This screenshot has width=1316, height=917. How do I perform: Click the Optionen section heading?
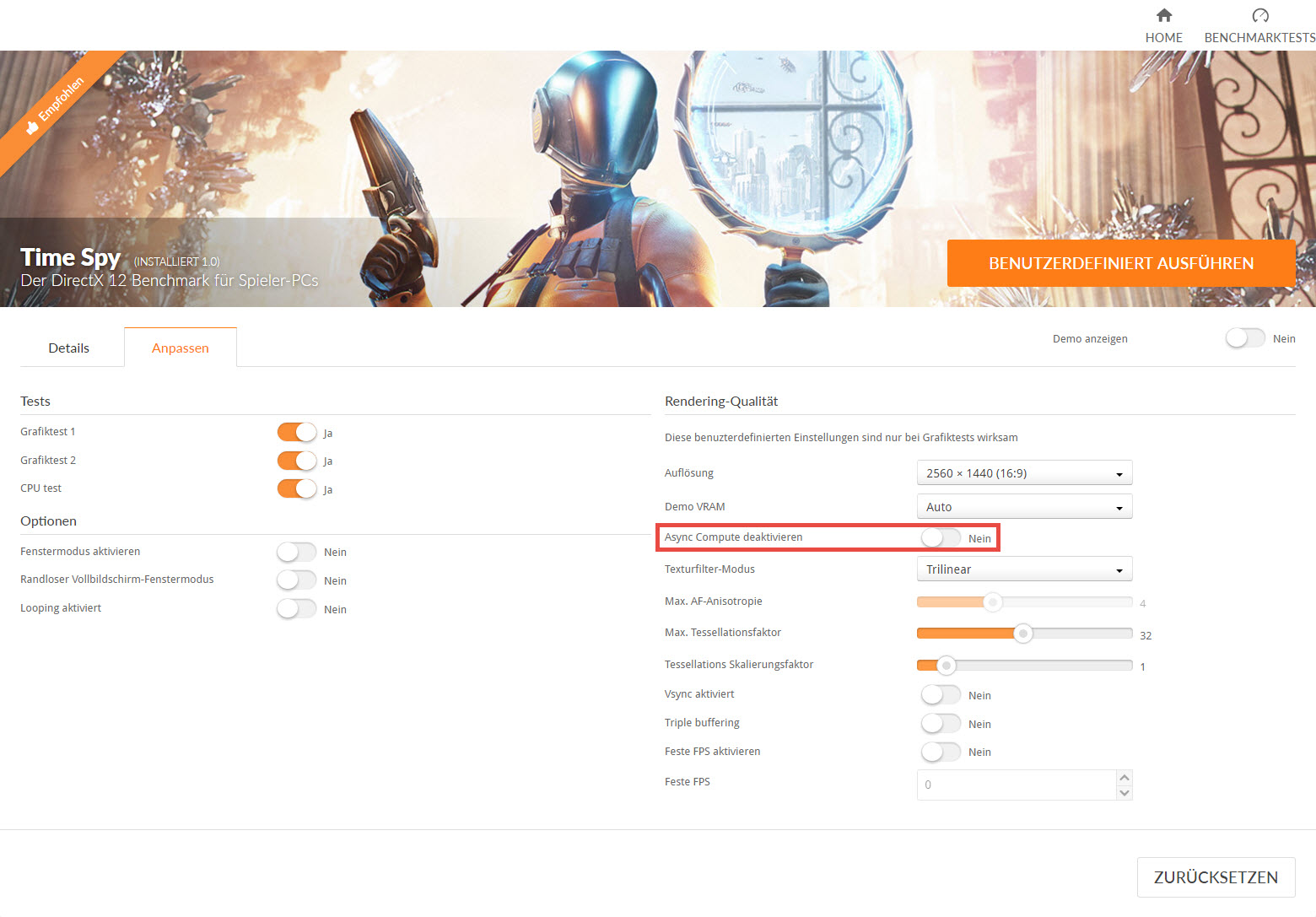(x=48, y=521)
